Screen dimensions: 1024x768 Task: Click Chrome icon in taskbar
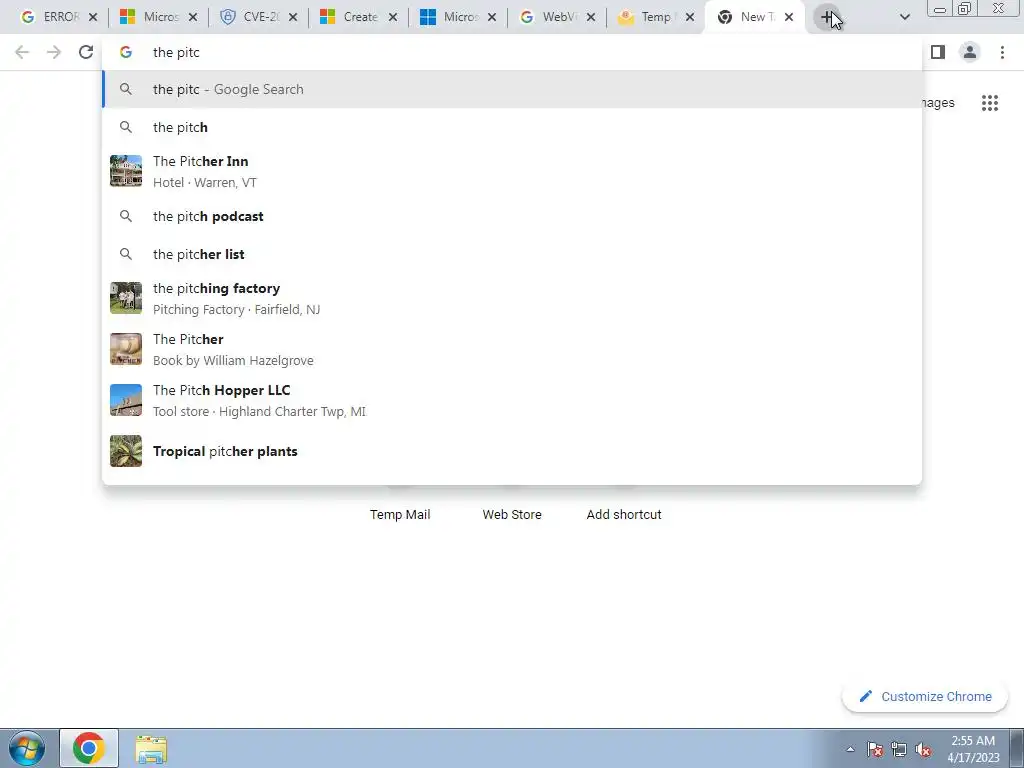point(89,748)
